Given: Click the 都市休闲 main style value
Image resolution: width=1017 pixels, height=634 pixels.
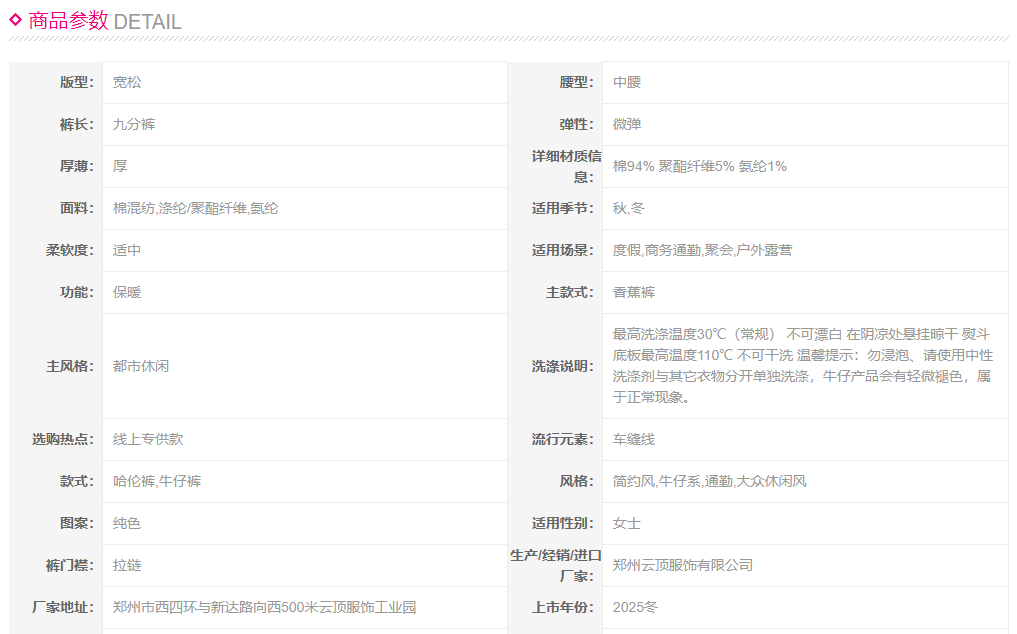Looking at the screenshot, I should (141, 366).
